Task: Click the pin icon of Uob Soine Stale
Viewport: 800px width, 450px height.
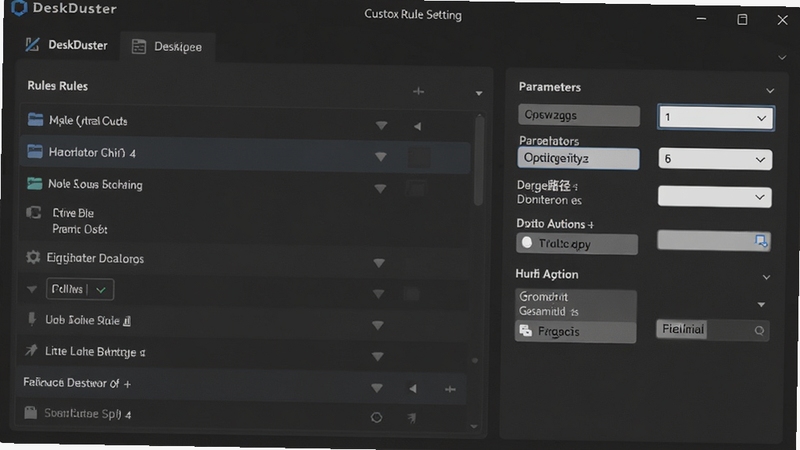Action: (x=32, y=319)
